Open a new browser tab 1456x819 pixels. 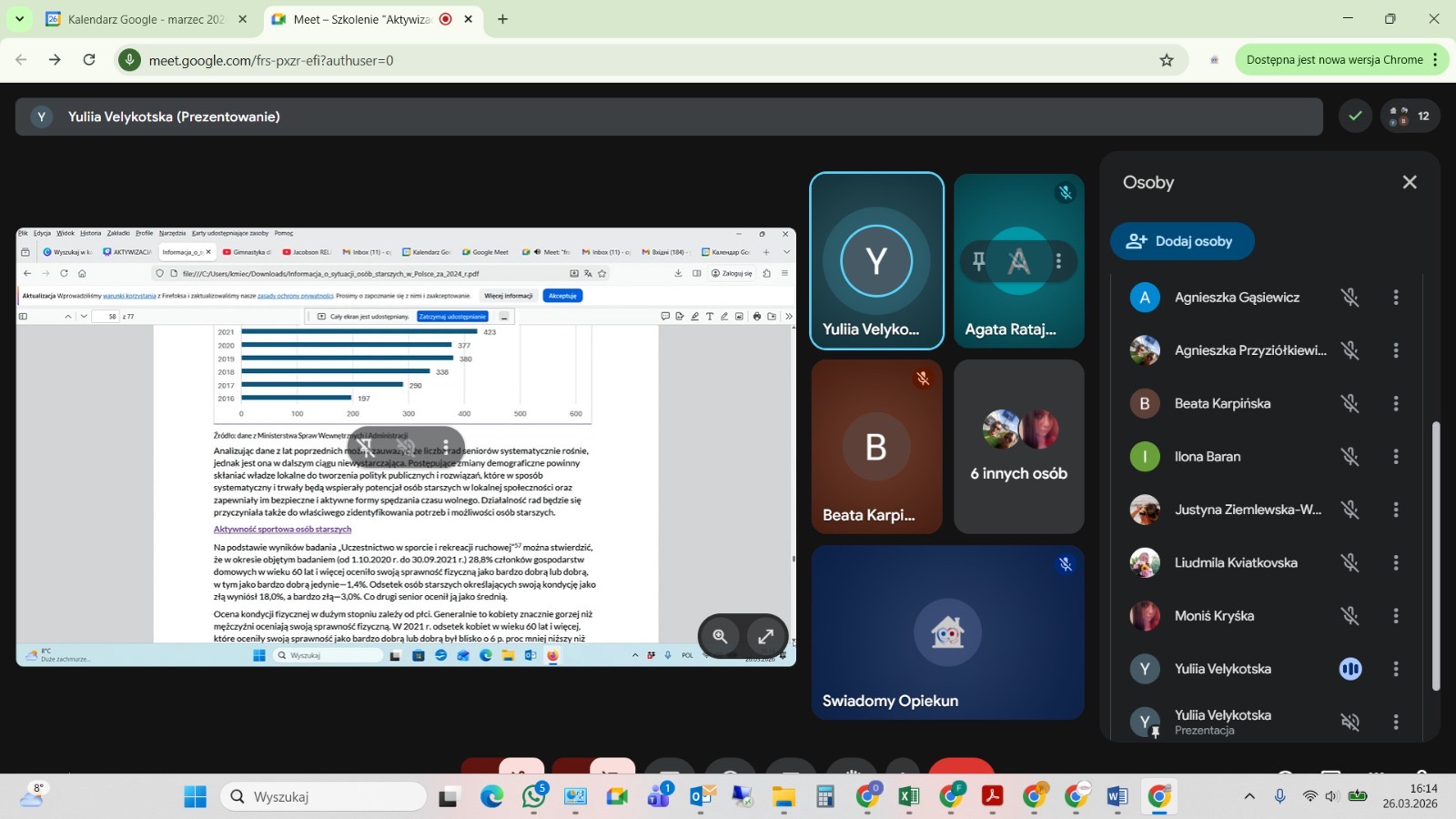pos(502,19)
